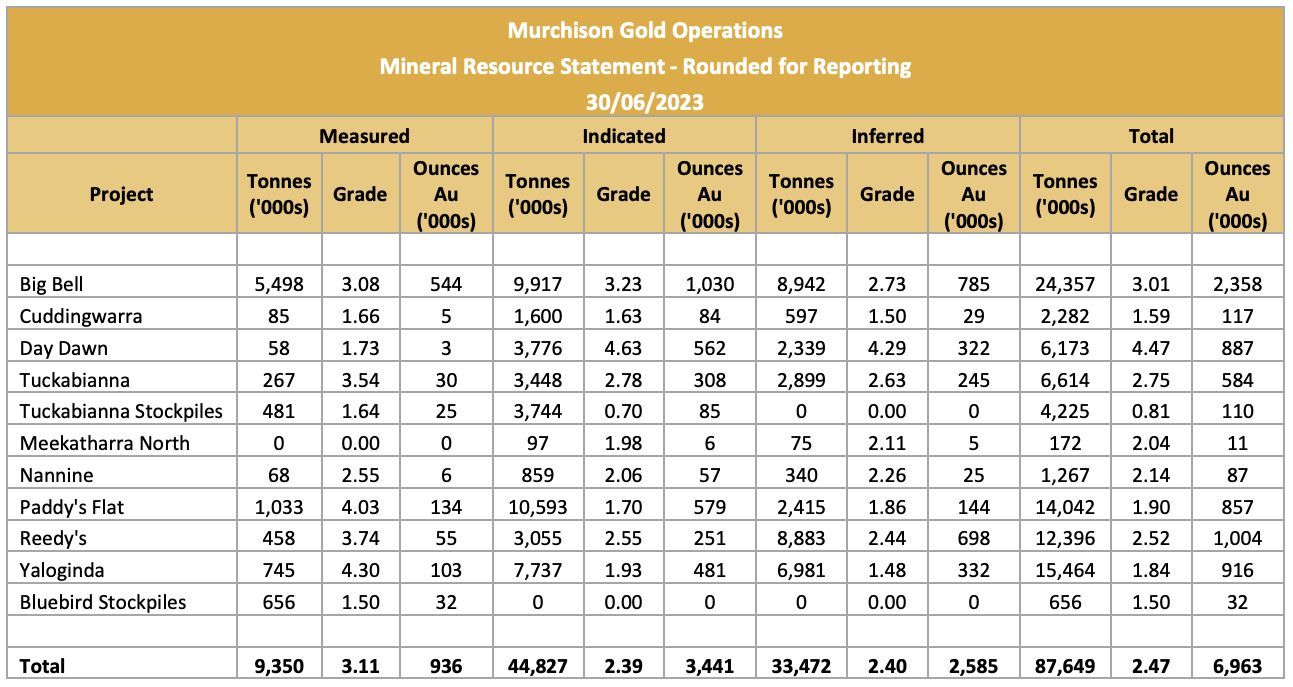
Task: Click the Inferred column group header
Action: [x=887, y=135]
